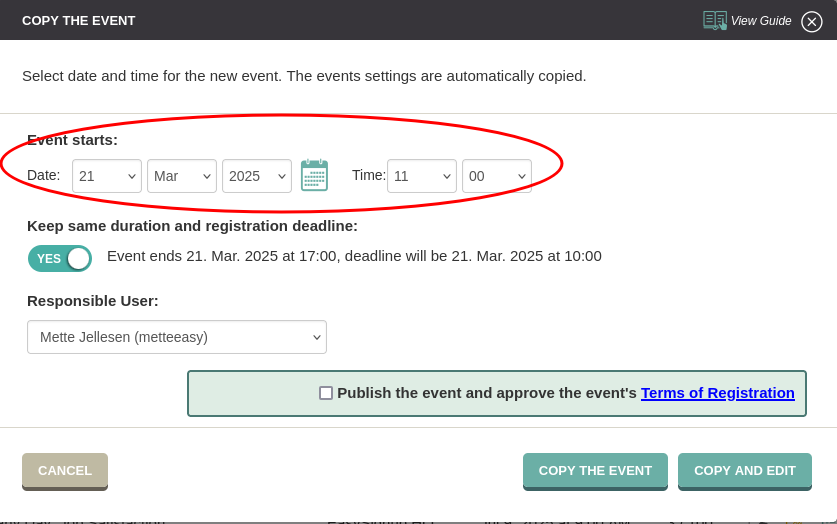Screen dimensions: 837x524
Task: Click the Copy and Edit button
Action: 745,471
